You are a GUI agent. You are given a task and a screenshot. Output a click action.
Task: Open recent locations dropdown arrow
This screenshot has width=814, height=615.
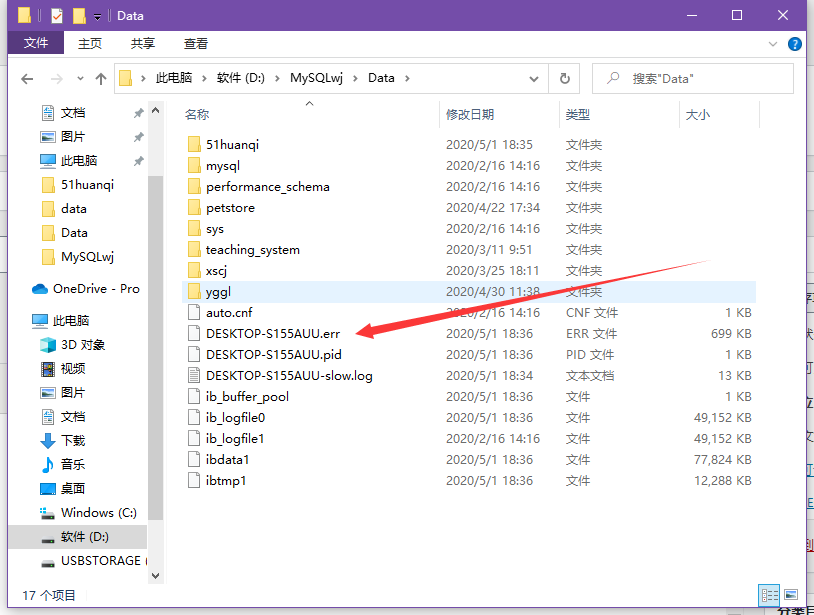pyautogui.click(x=77, y=78)
